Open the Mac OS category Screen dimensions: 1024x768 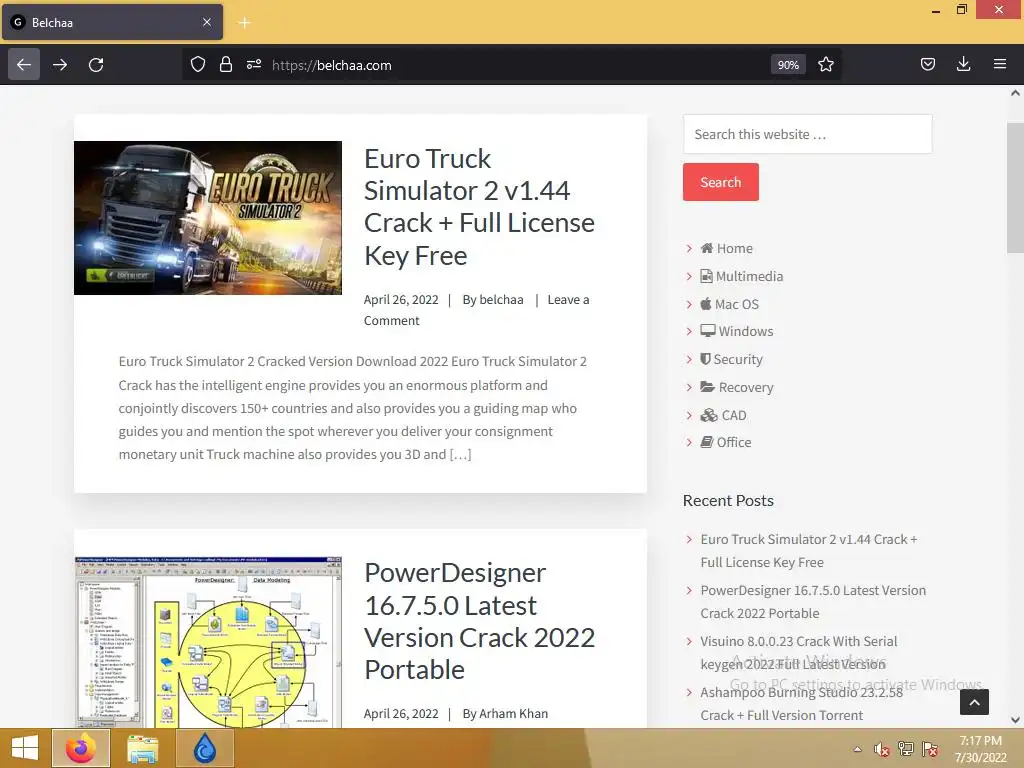pyautogui.click(x=737, y=304)
